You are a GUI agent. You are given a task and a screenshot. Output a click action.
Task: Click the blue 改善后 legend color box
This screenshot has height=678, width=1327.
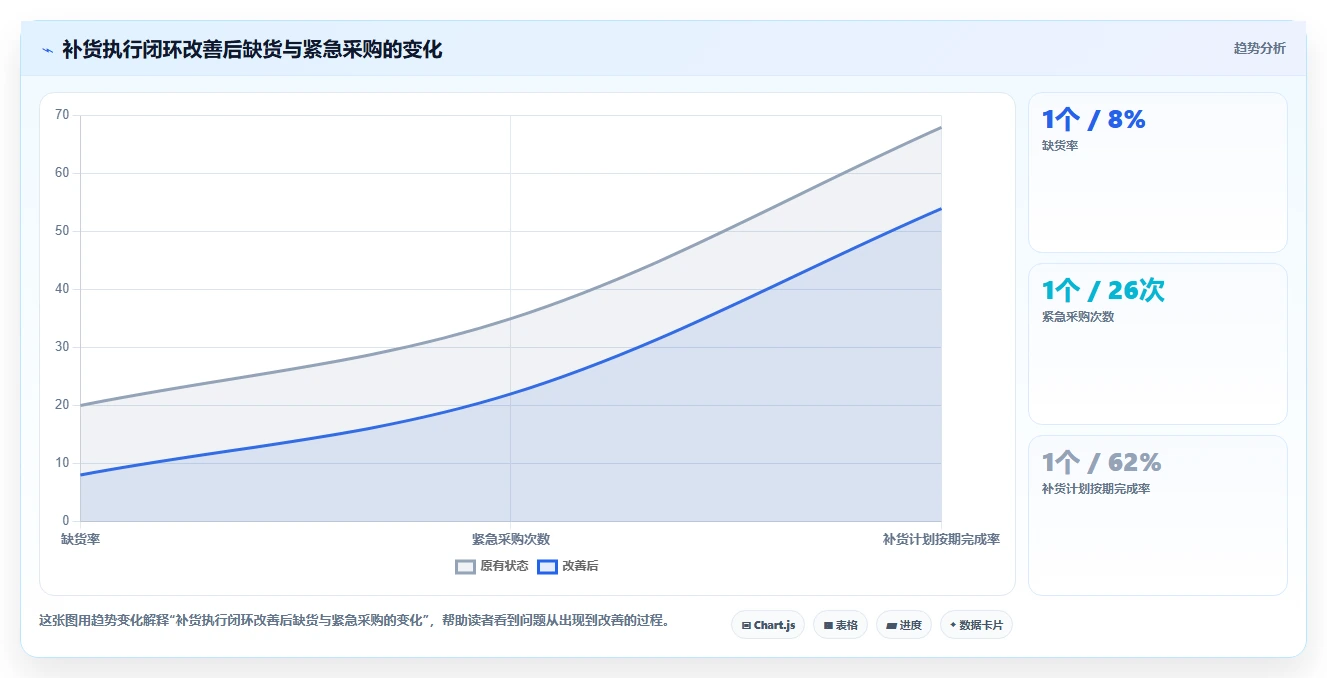point(547,566)
